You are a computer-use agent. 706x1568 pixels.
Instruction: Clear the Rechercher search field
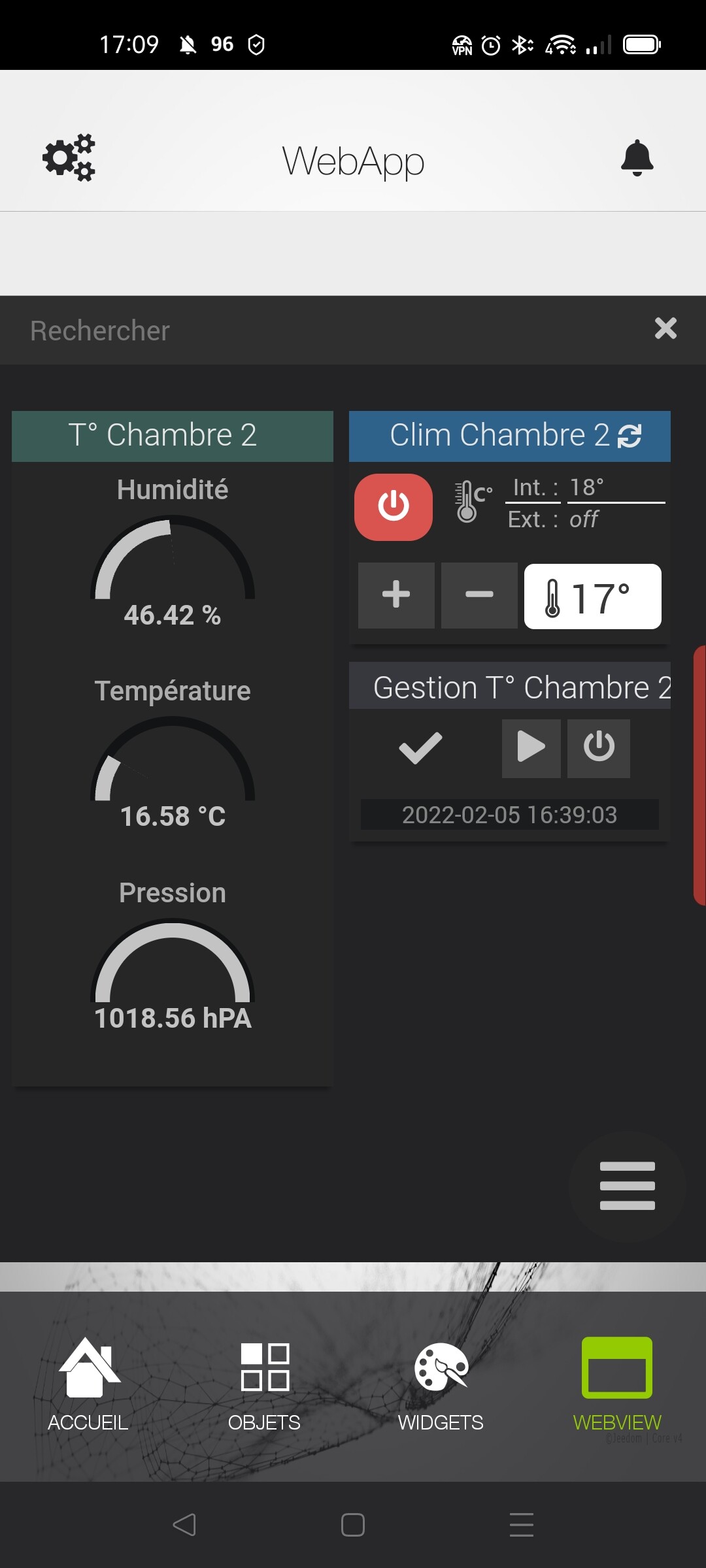click(x=665, y=329)
